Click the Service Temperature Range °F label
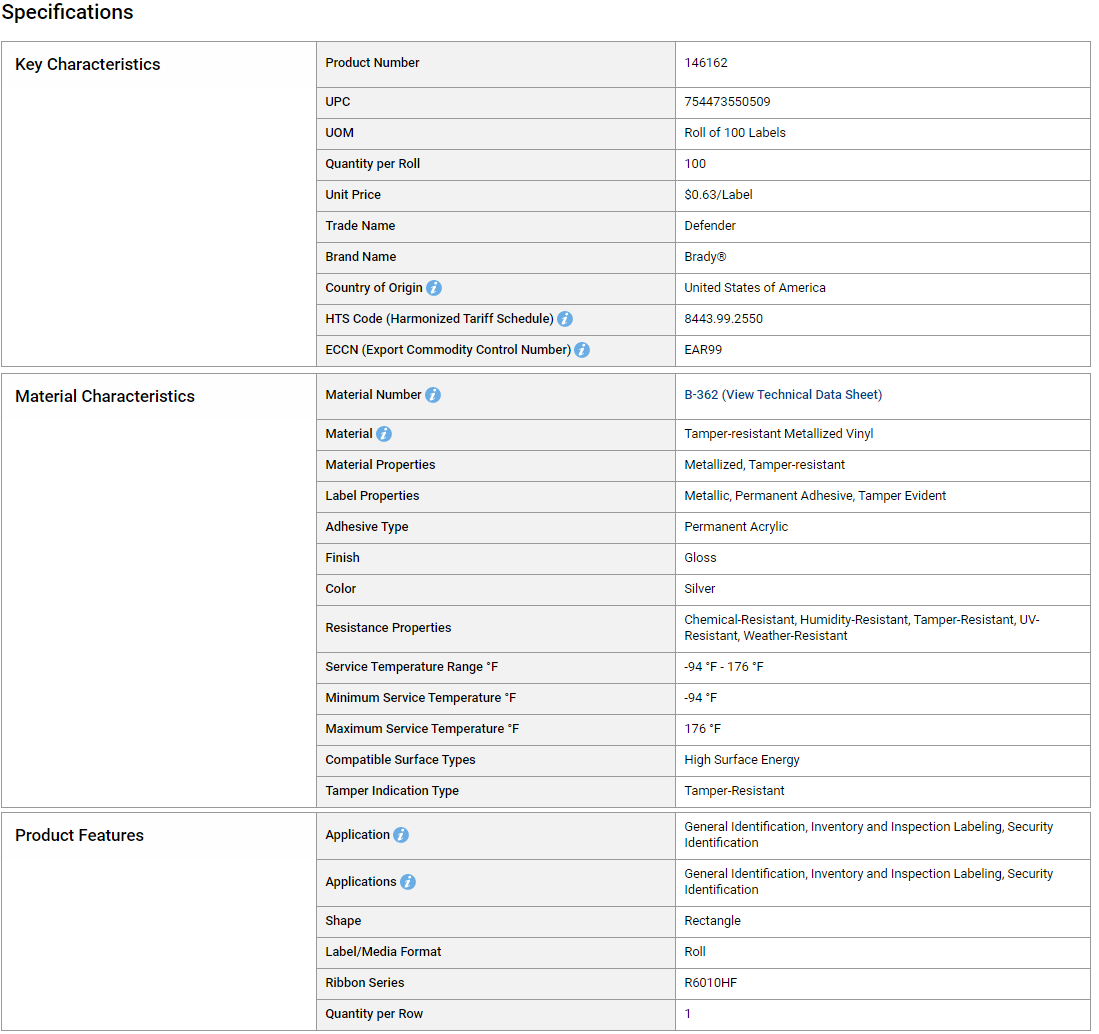 (x=411, y=667)
